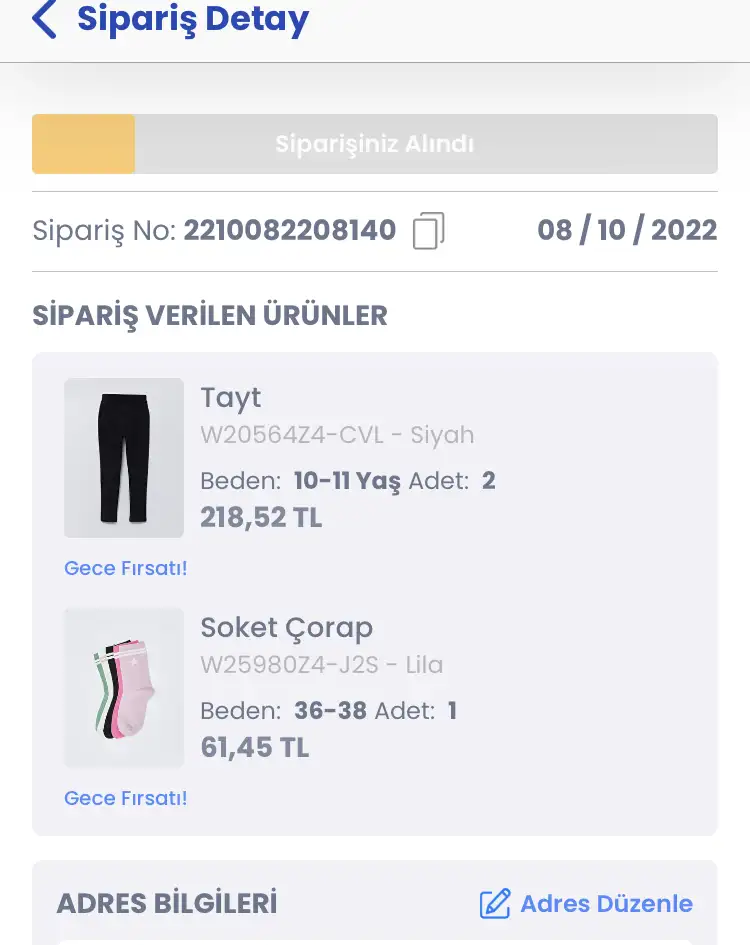Tap the 61,45 TL price
This screenshot has height=945, width=750.
point(254,747)
